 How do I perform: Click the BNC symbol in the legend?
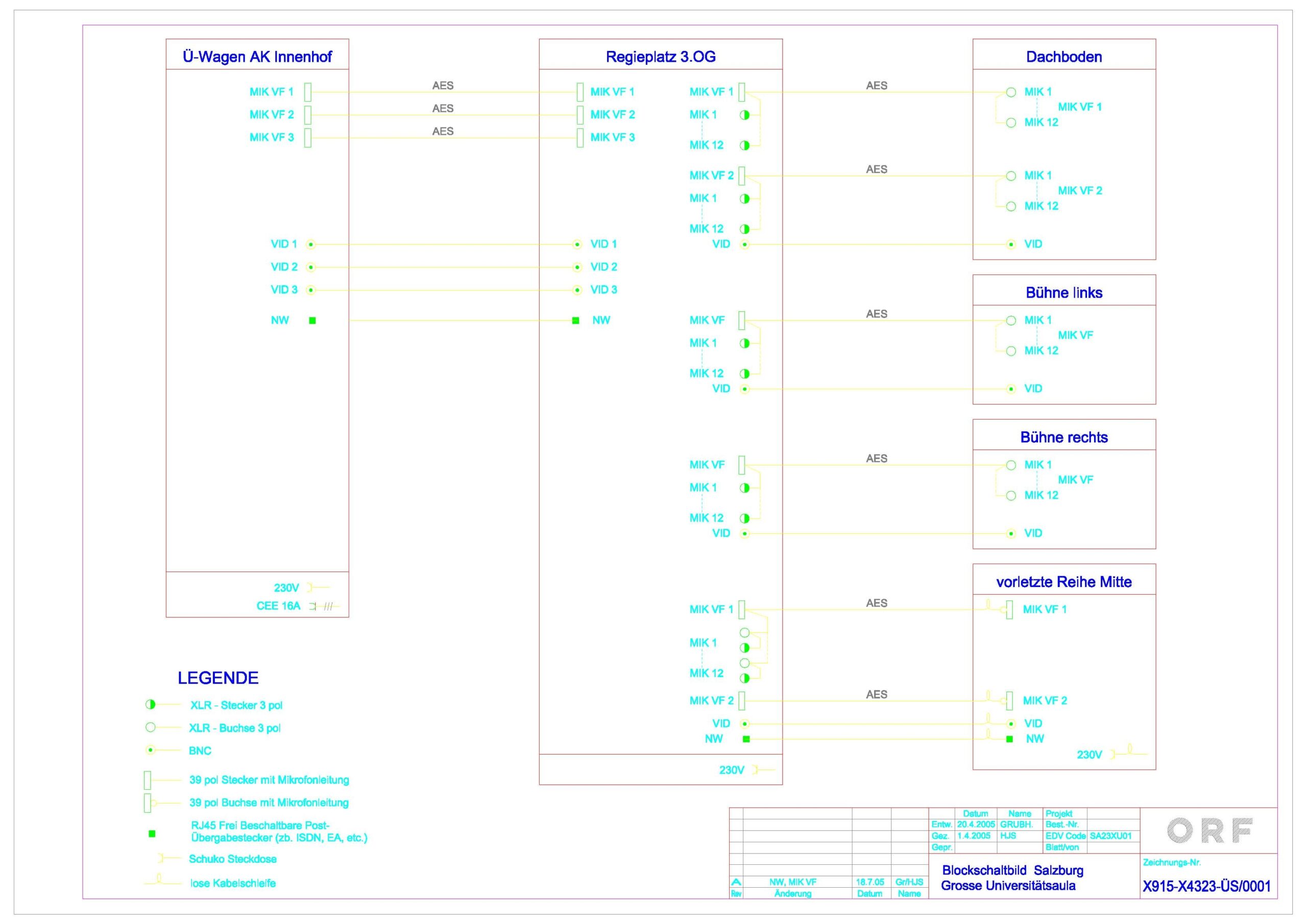(150, 750)
